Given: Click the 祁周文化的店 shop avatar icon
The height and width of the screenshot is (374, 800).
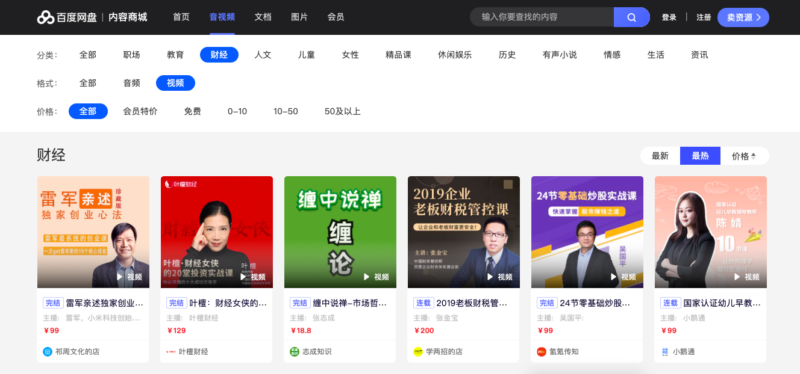Looking at the screenshot, I should [x=47, y=352].
